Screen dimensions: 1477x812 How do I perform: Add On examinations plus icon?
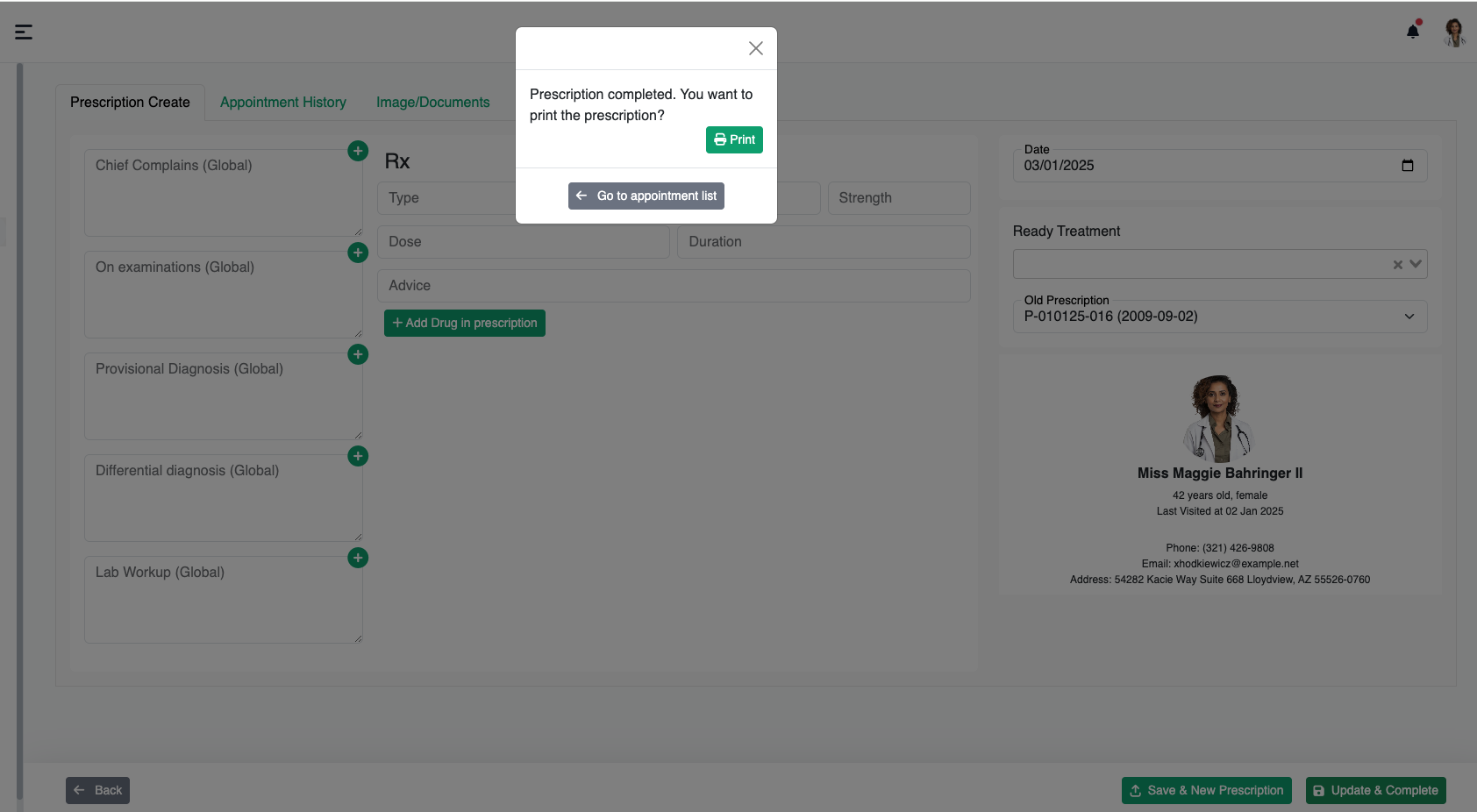(x=358, y=253)
